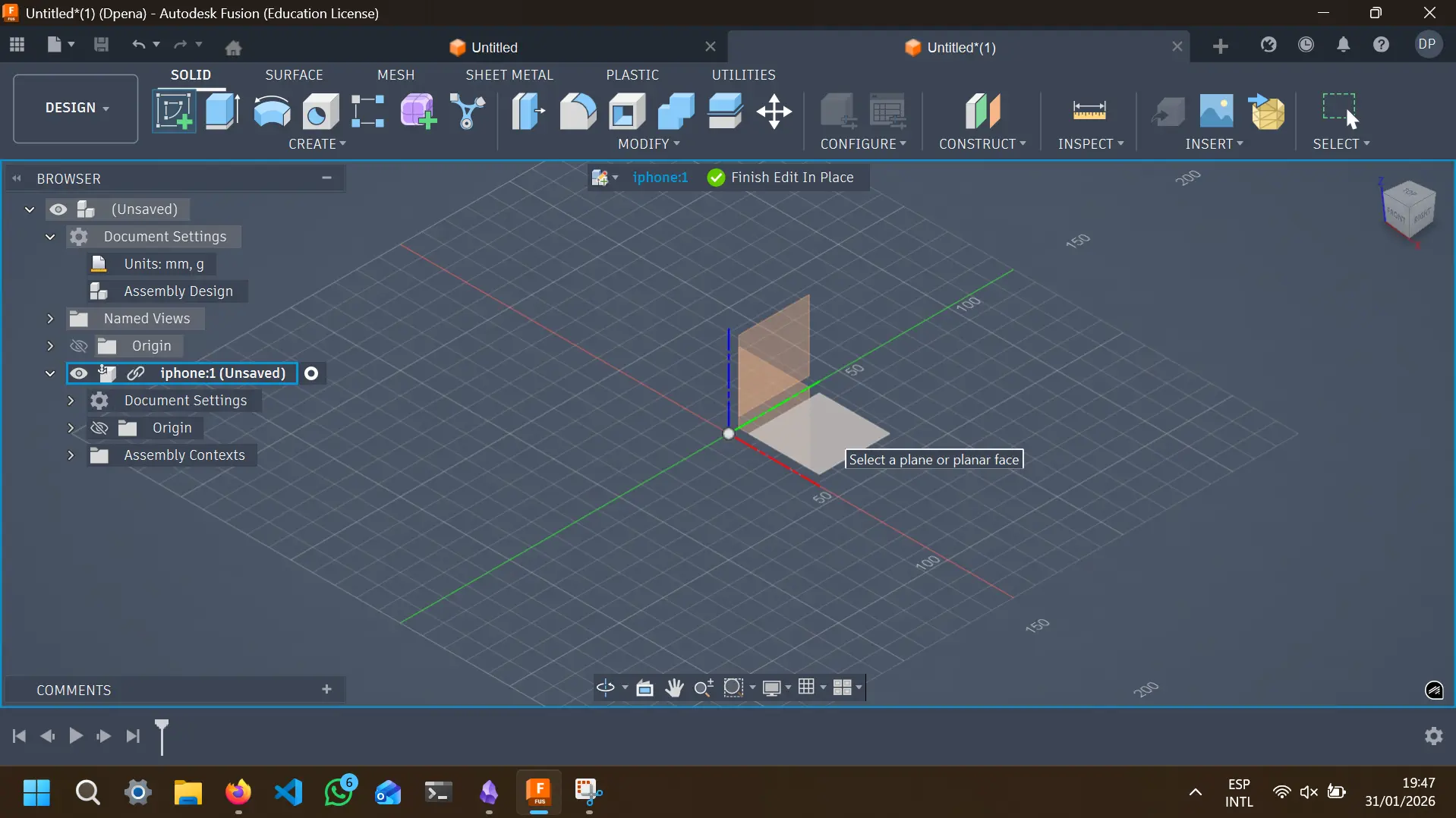Select the Revolve tool
The height and width of the screenshot is (818, 1456).
click(272, 112)
